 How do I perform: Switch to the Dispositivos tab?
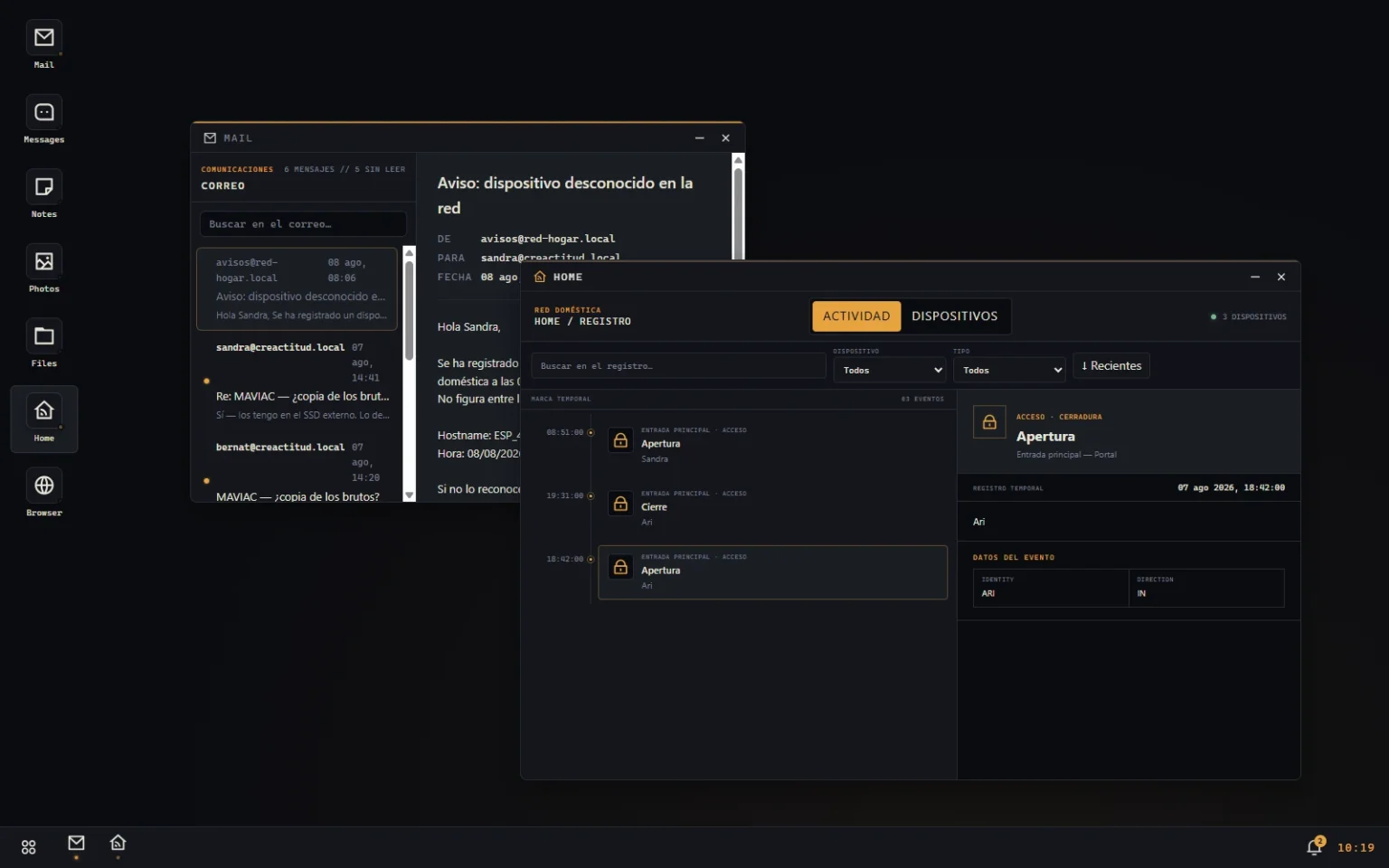click(954, 316)
